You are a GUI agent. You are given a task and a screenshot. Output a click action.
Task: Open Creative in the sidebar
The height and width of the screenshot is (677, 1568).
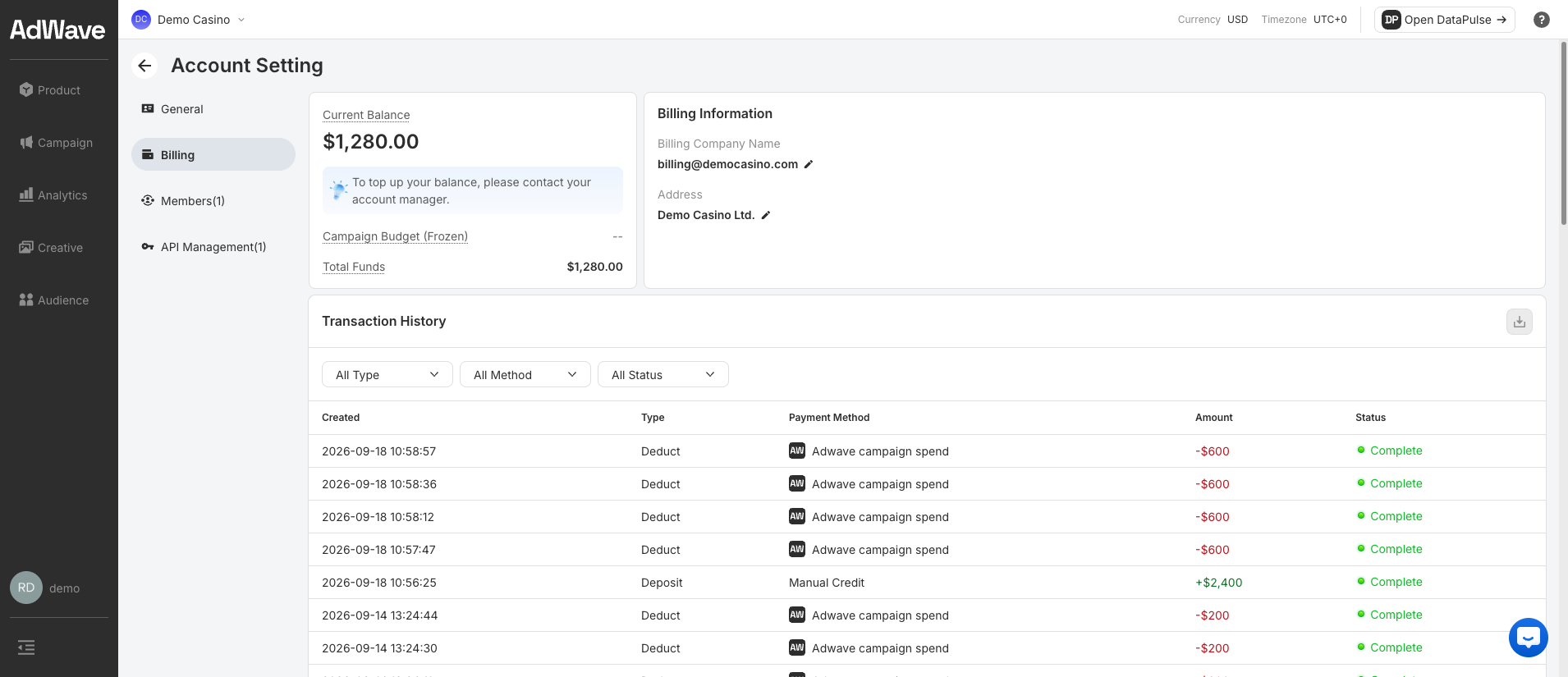pyautogui.click(x=51, y=248)
